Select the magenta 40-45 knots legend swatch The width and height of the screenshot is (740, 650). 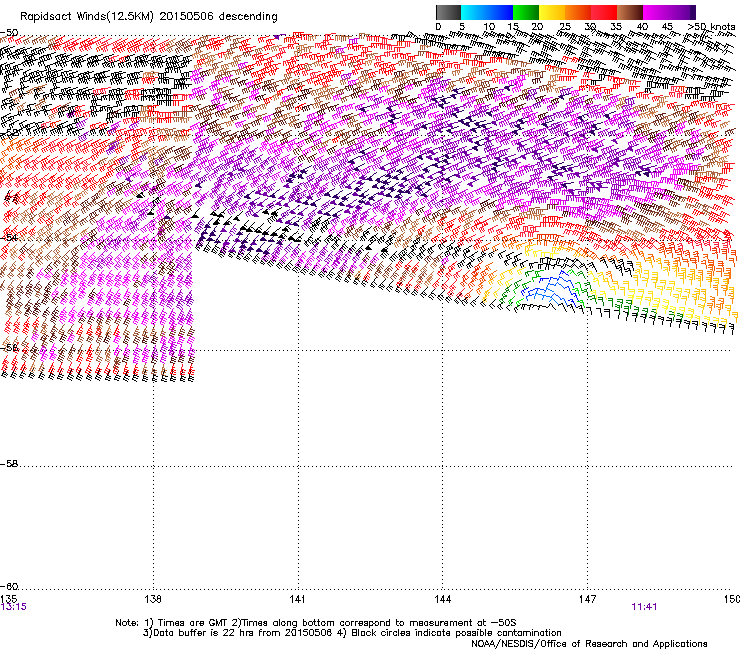click(656, 12)
